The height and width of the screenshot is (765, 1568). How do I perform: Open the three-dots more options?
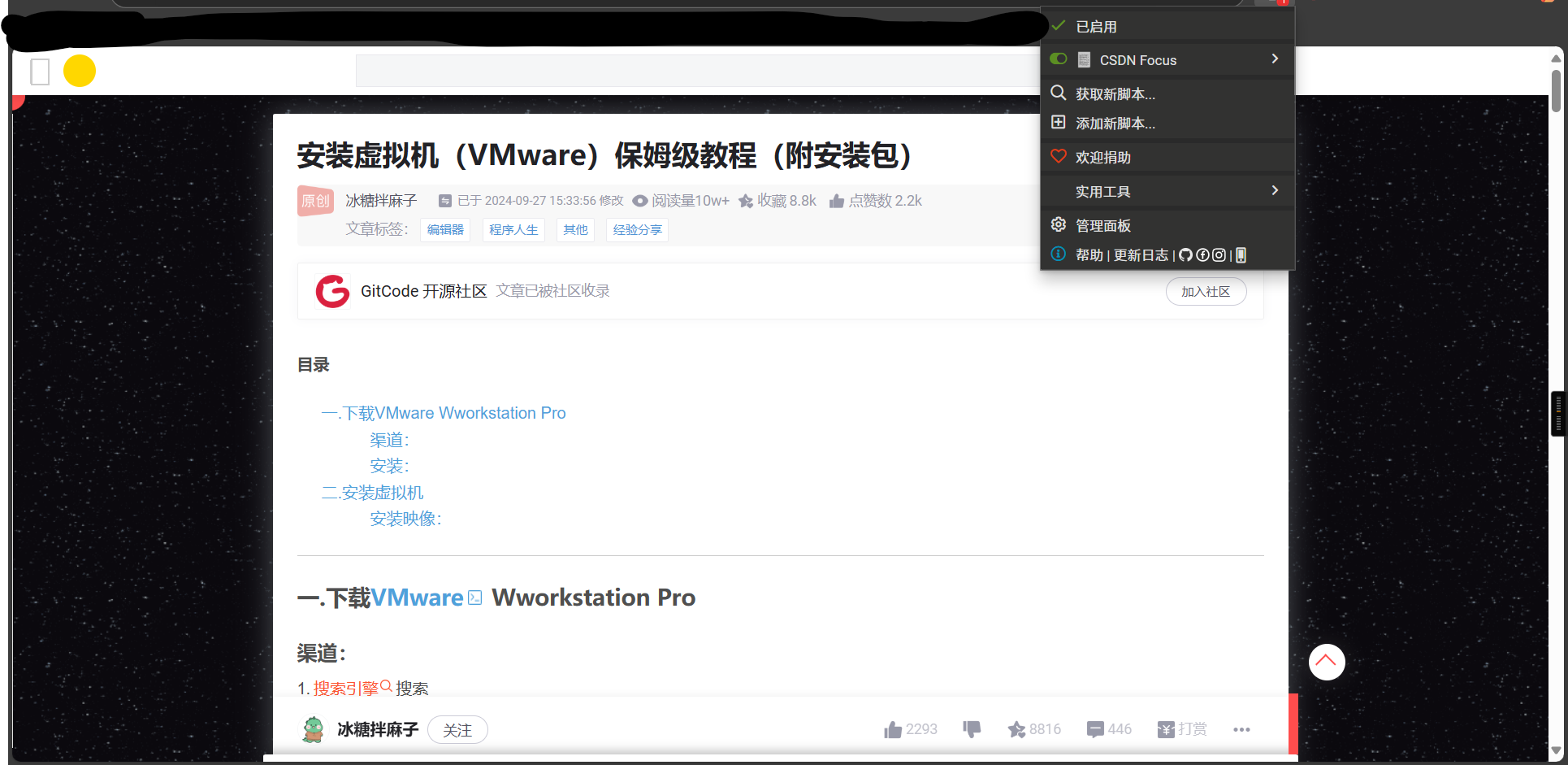pos(1241,729)
